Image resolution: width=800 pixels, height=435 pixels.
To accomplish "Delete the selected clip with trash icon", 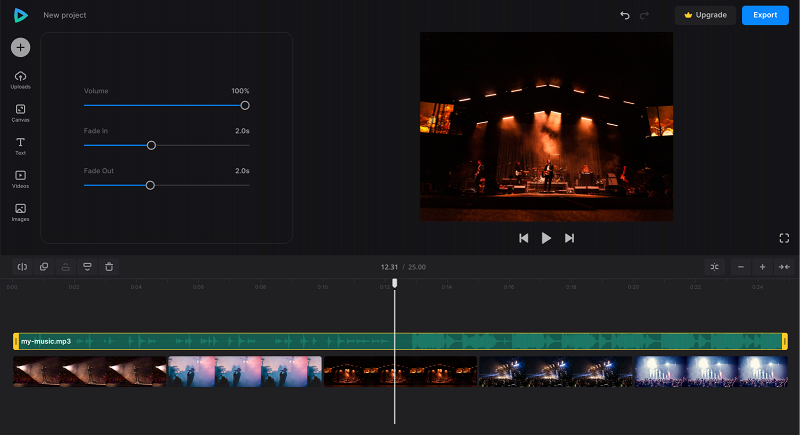I will click(x=109, y=267).
